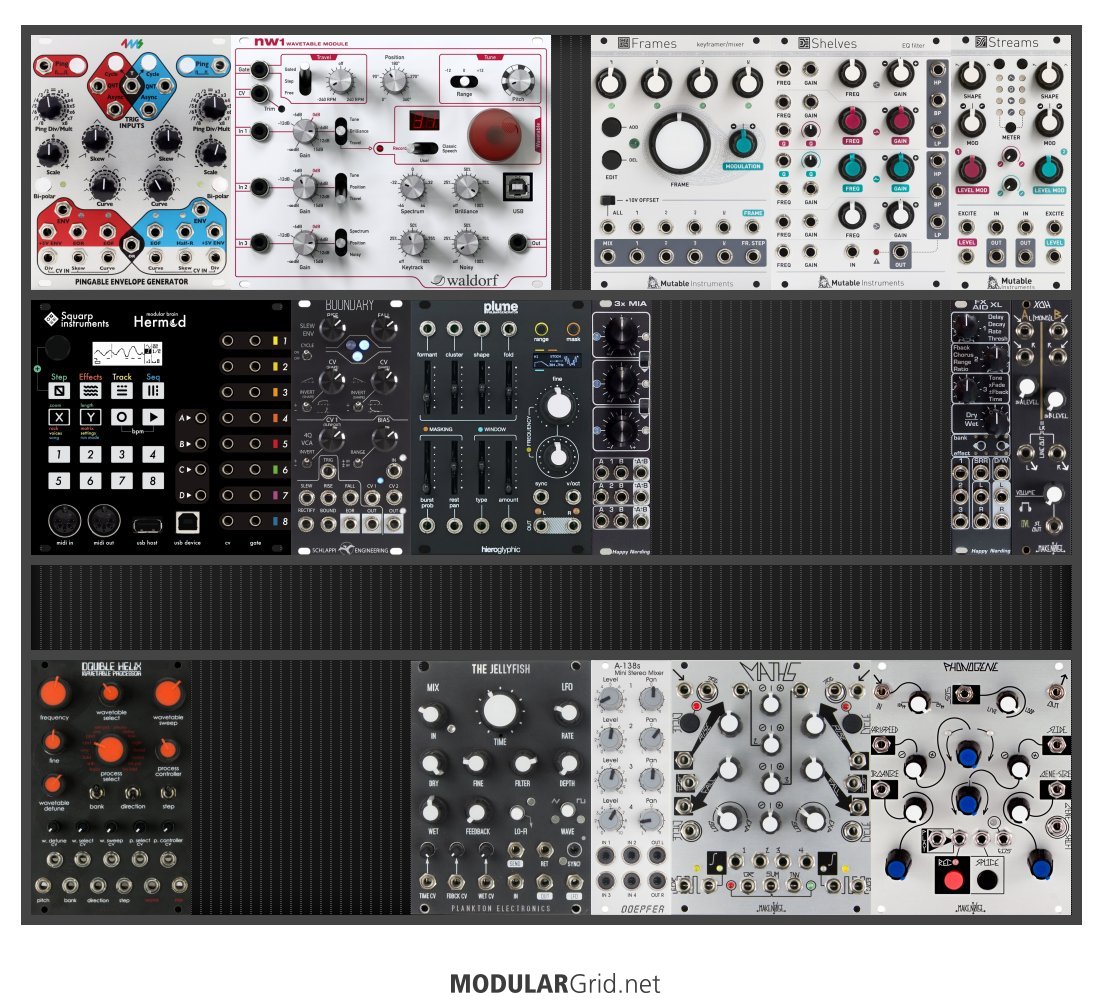Viewport: 1112px width, 1005px height.
Task: Click the Jellyfish large TIME knob
Action: tap(500, 711)
